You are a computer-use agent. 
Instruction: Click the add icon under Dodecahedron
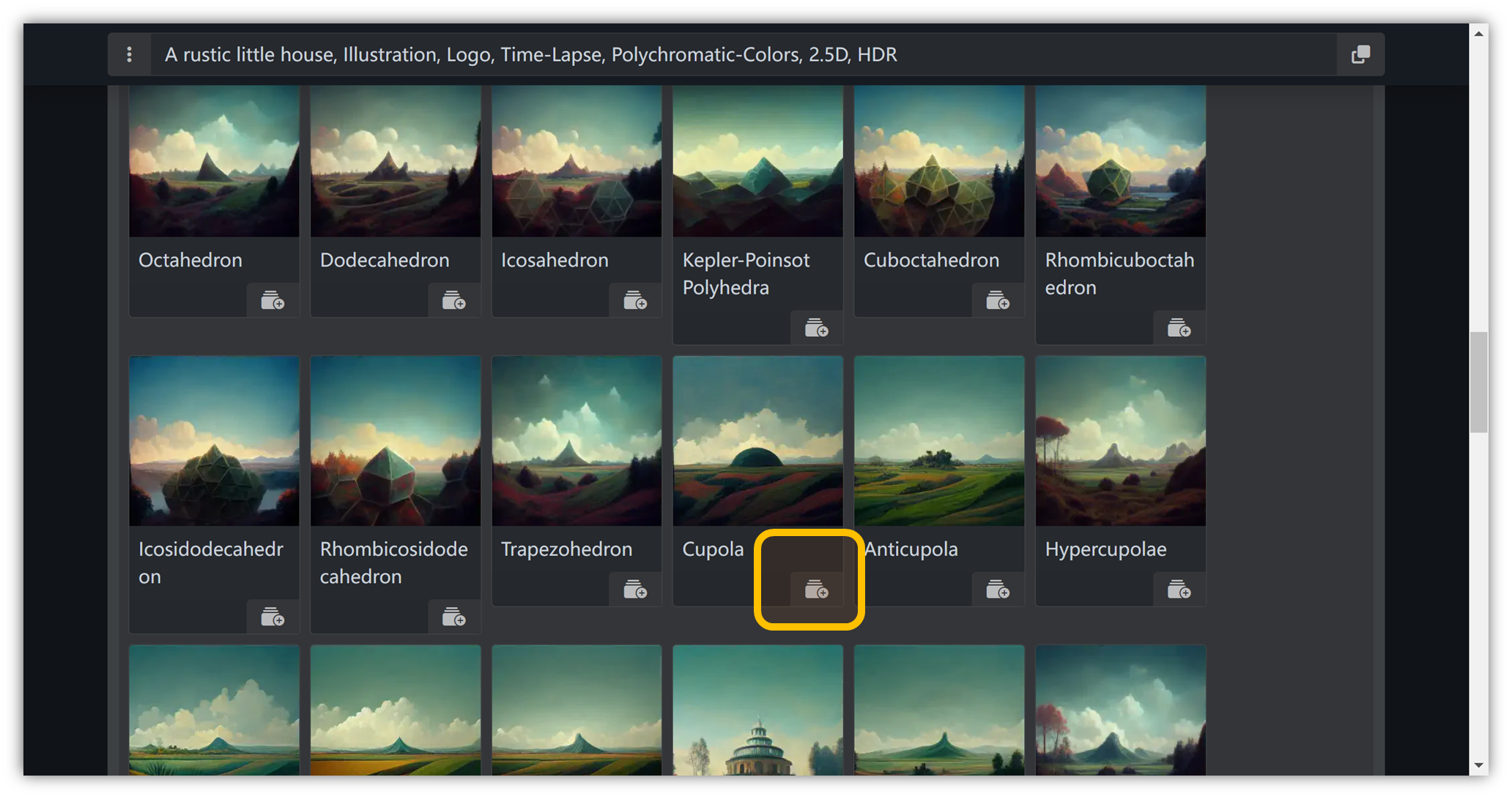[453, 301]
